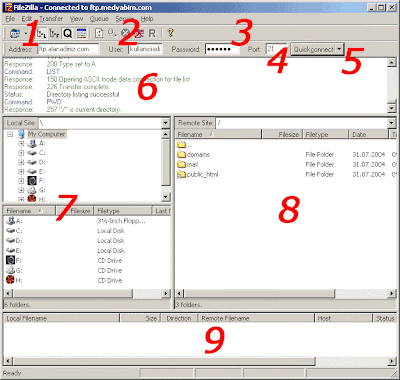
Task: Click the D: disk icon in local file list
Action: coord(10,240)
